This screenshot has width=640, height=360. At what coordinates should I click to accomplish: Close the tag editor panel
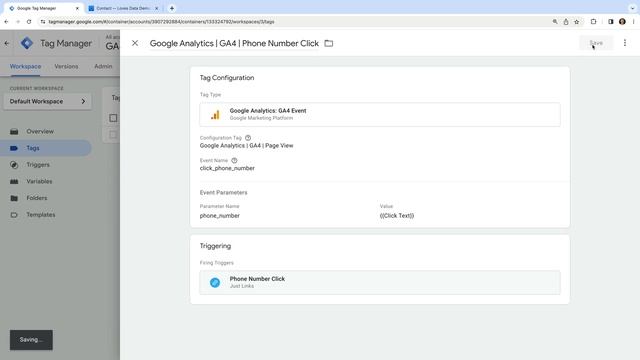click(135, 43)
